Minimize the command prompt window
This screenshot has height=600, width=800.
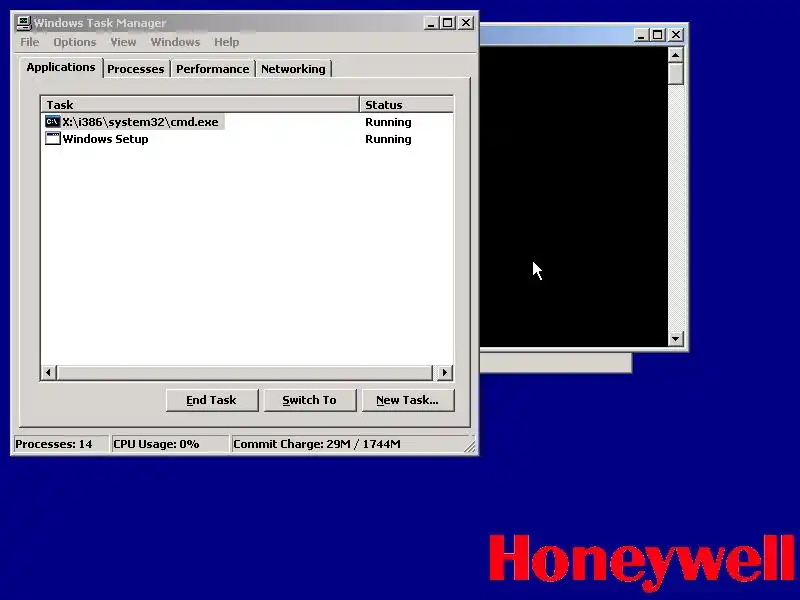coord(641,35)
